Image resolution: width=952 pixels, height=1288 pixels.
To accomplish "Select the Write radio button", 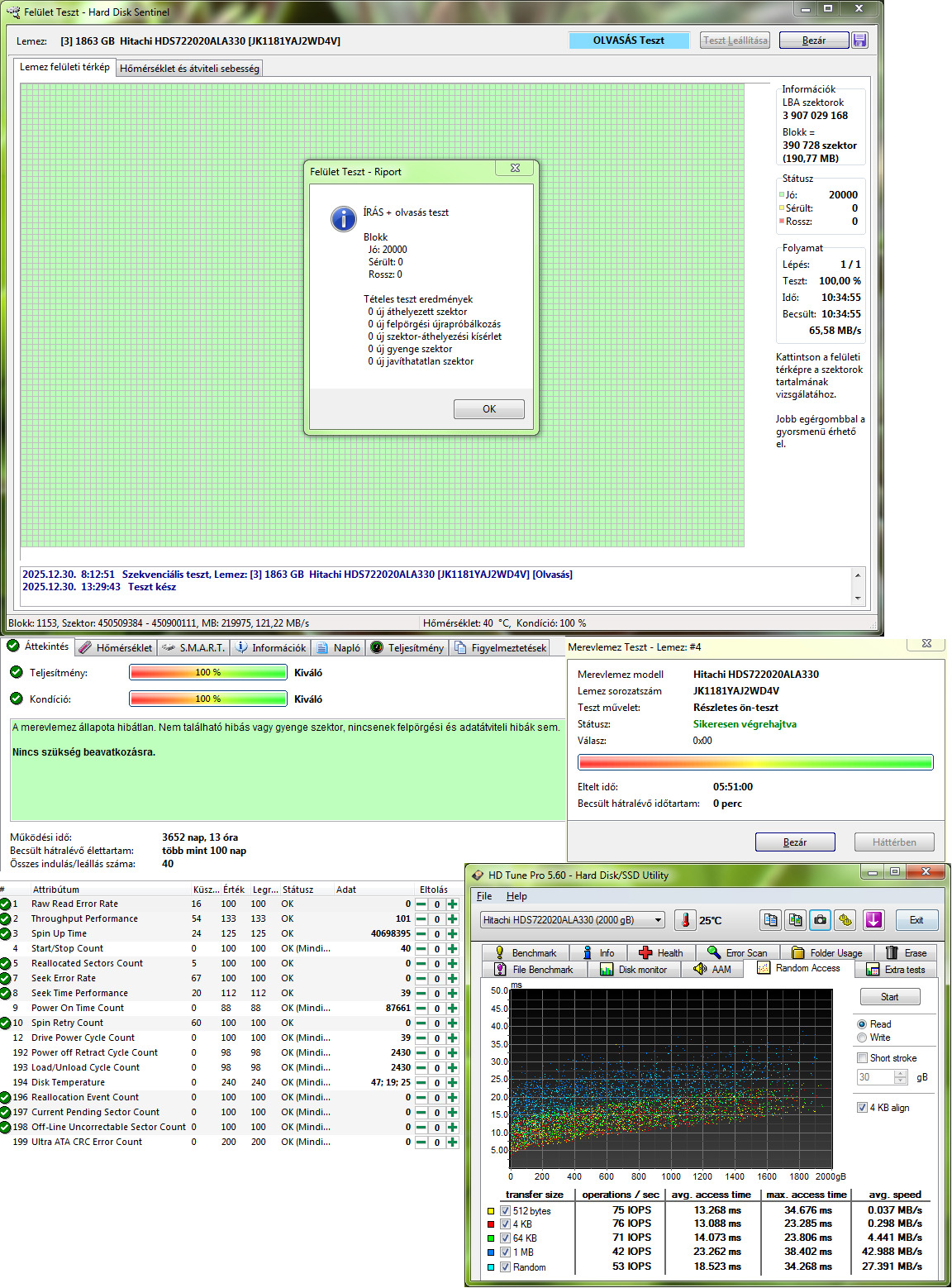I will tap(862, 1038).
